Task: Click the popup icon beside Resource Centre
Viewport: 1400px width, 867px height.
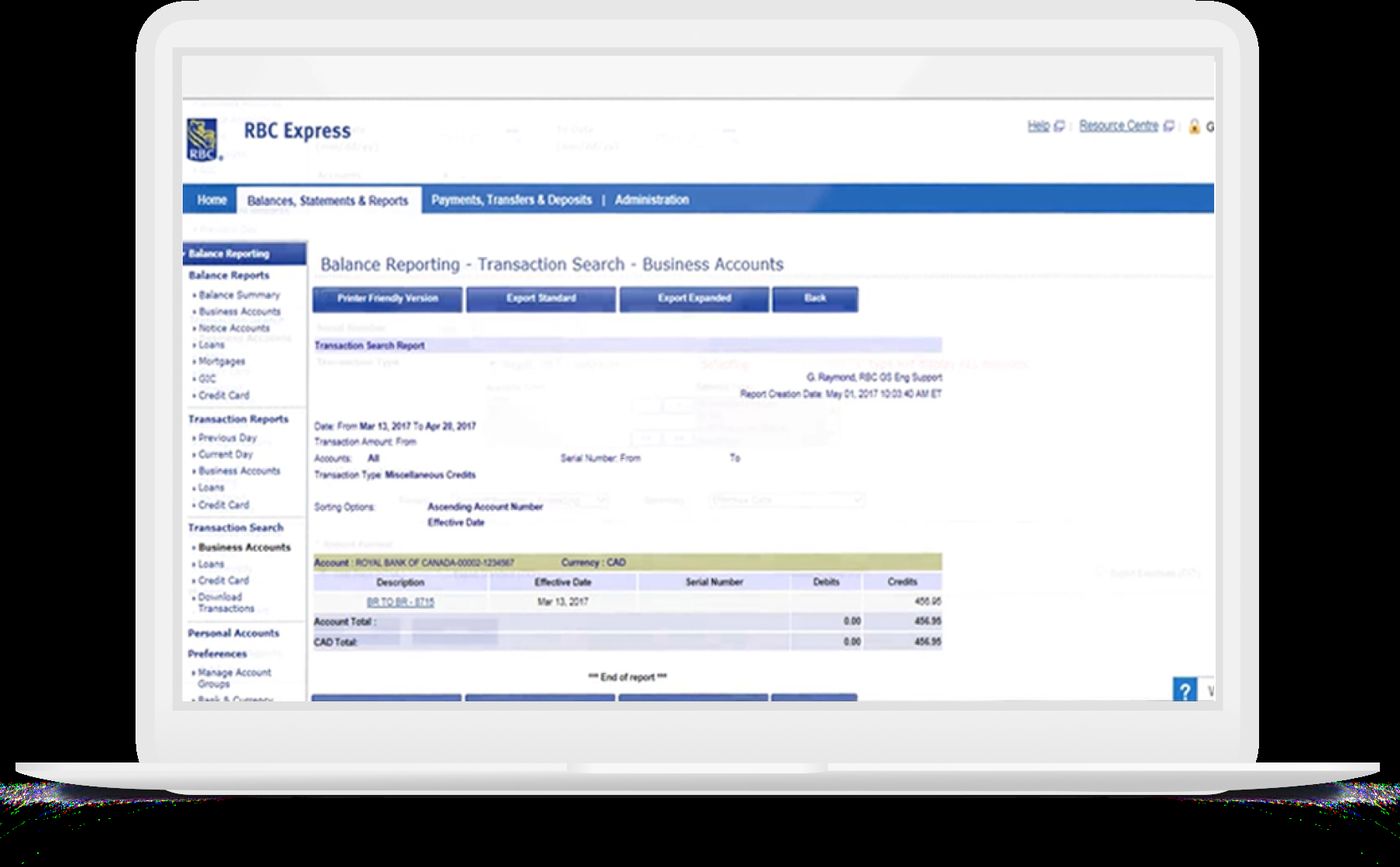Action: tap(1168, 127)
